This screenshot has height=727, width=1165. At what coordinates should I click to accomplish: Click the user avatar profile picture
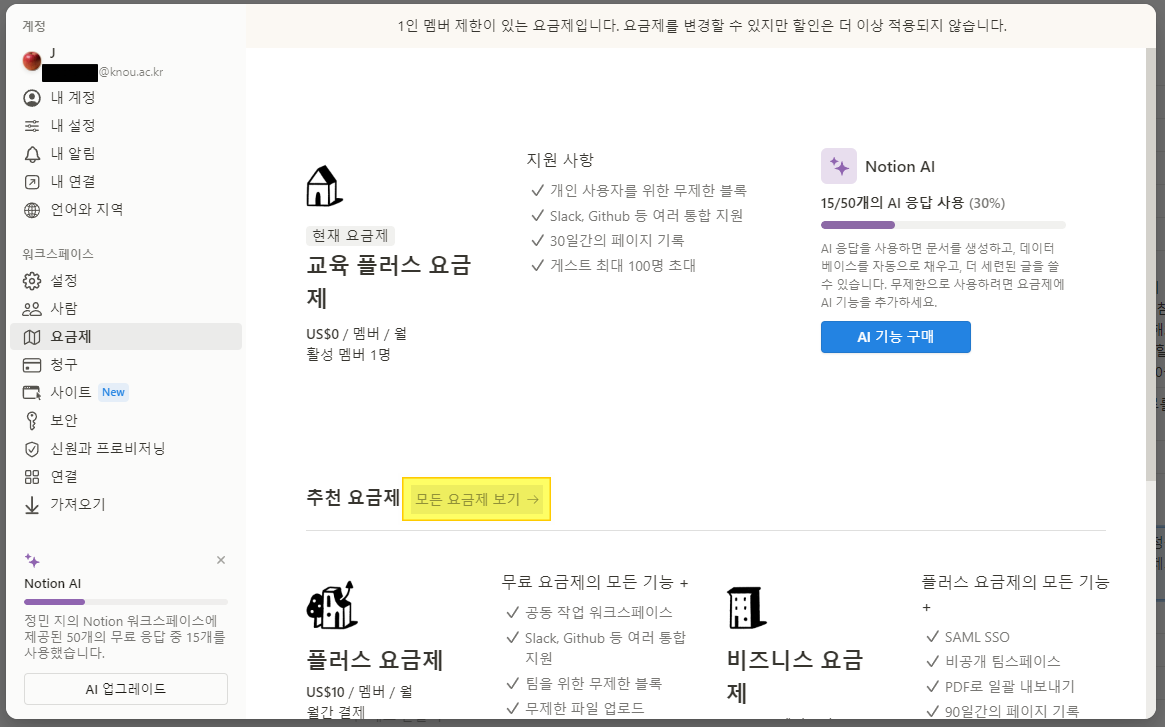point(32,62)
